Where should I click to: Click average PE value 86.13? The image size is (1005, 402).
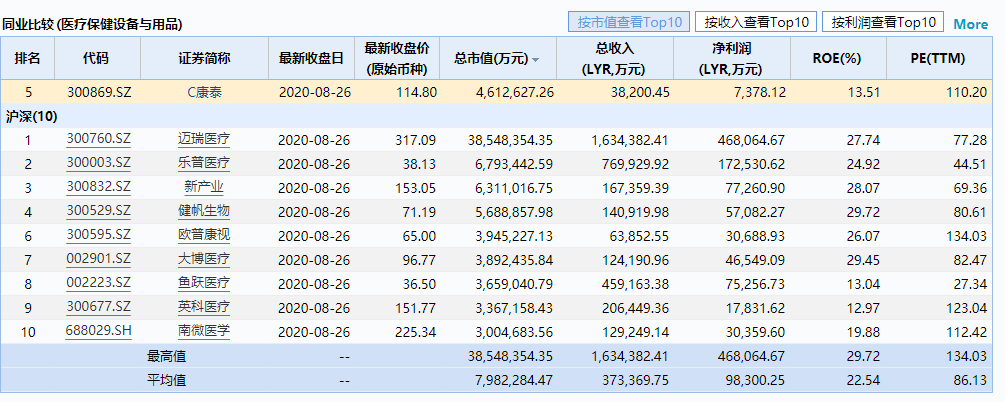click(970, 380)
